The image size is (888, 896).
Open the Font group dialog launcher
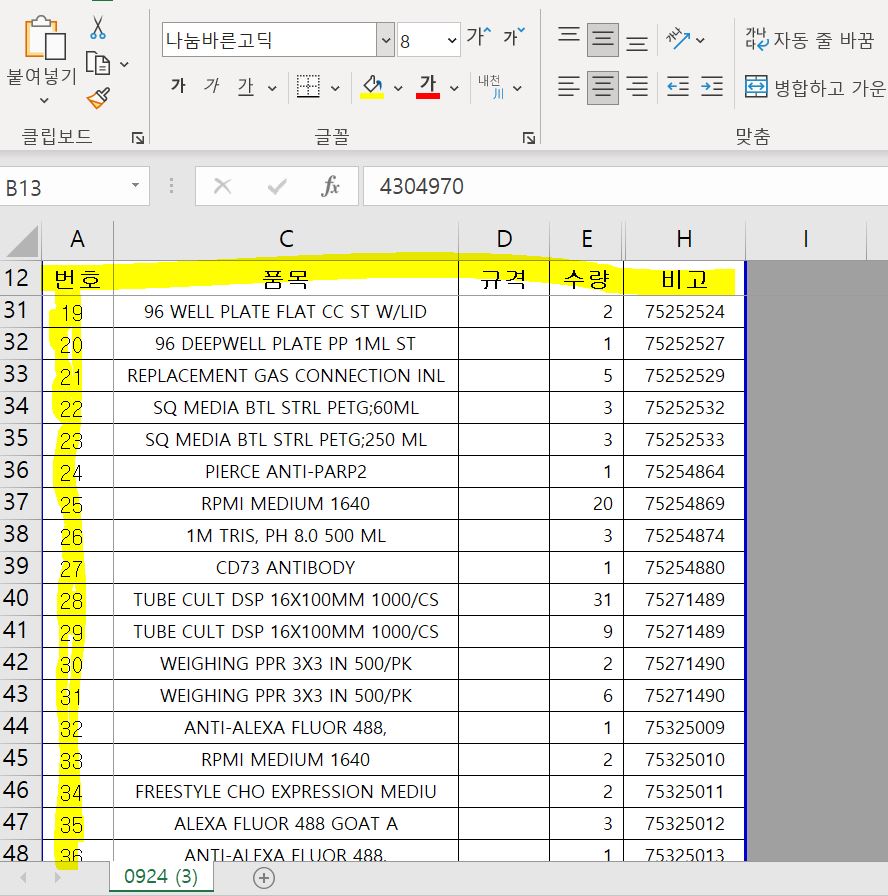[529, 138]
